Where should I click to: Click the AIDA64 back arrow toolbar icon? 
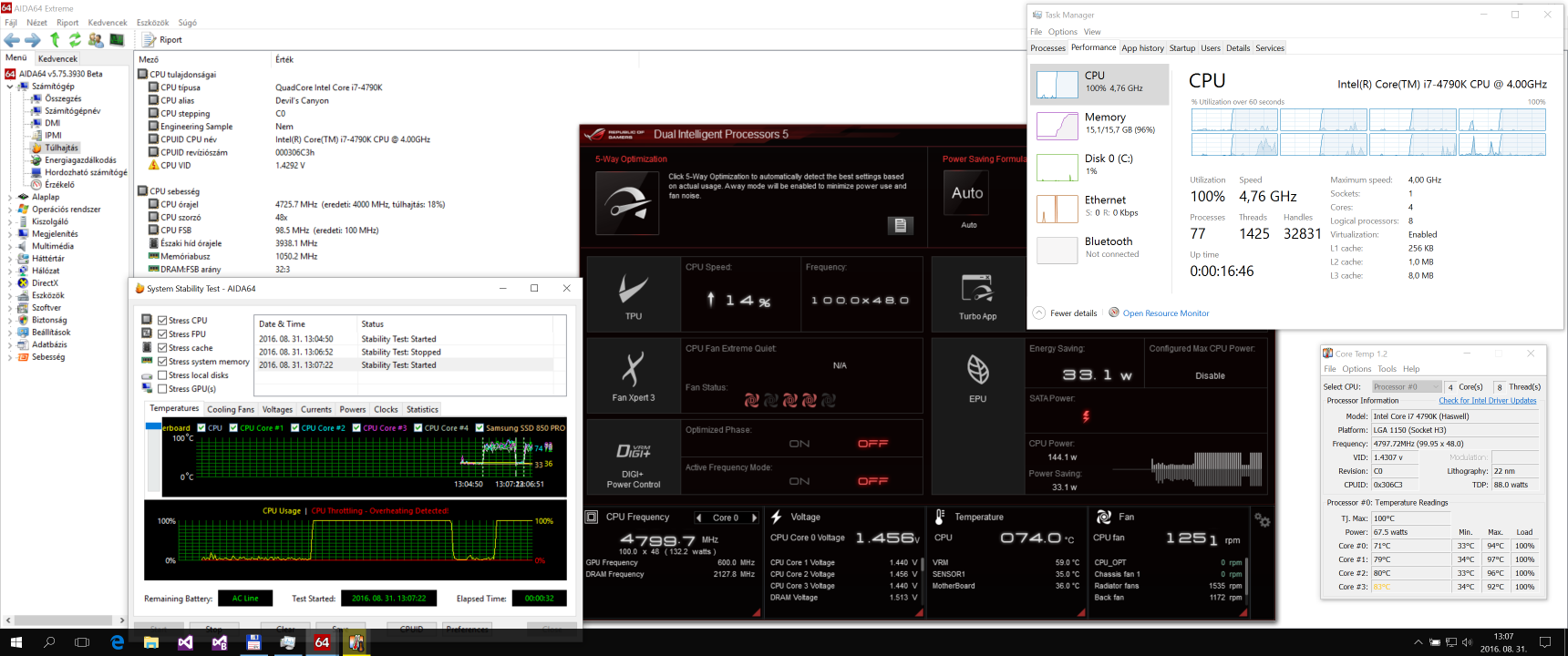(x=12, y=39)
